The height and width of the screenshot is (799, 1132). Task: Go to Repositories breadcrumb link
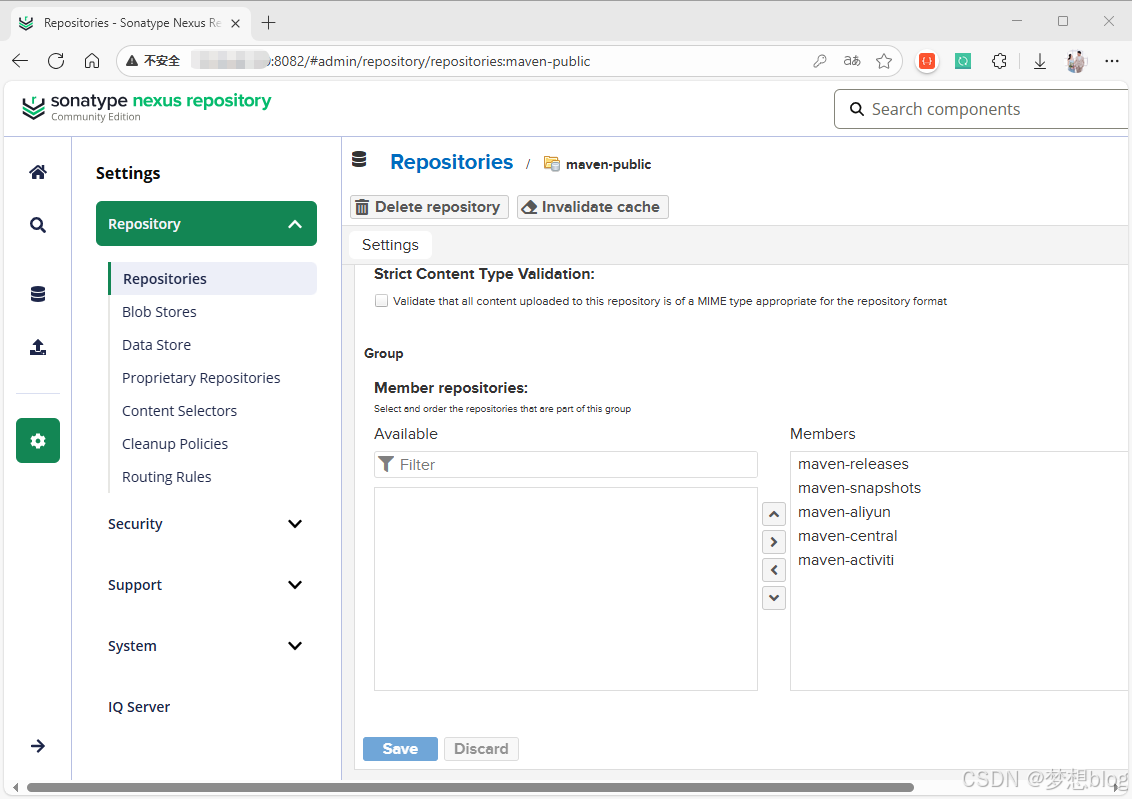pyautogui.click(x=452, y=162)
